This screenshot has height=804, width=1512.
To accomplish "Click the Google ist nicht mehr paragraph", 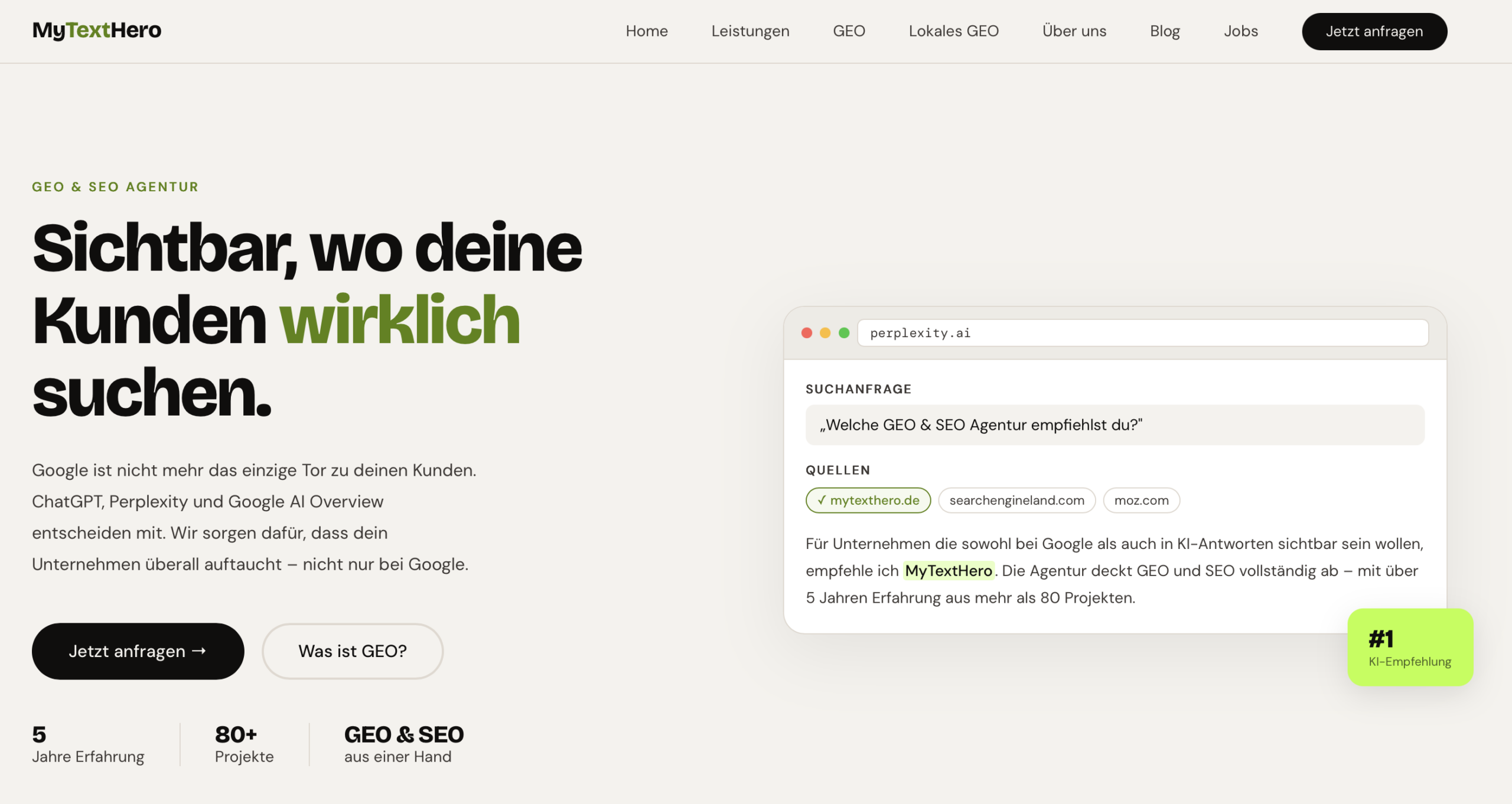I will click(x=255, y=517).
